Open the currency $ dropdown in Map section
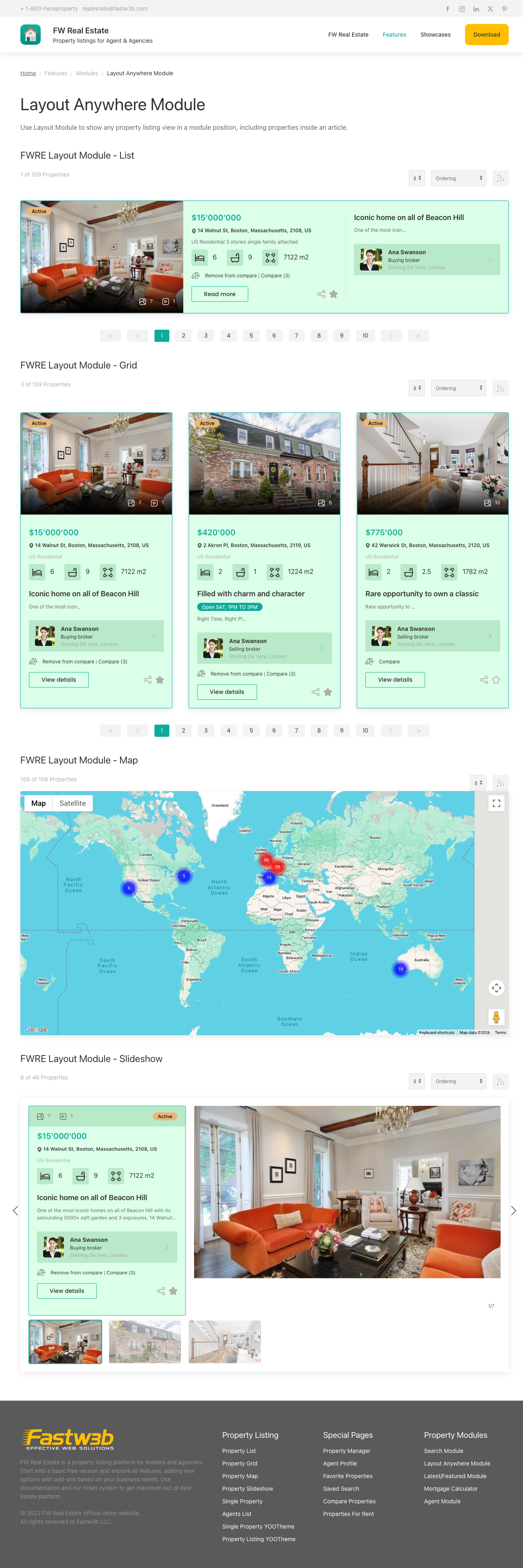 coord(479,783)
